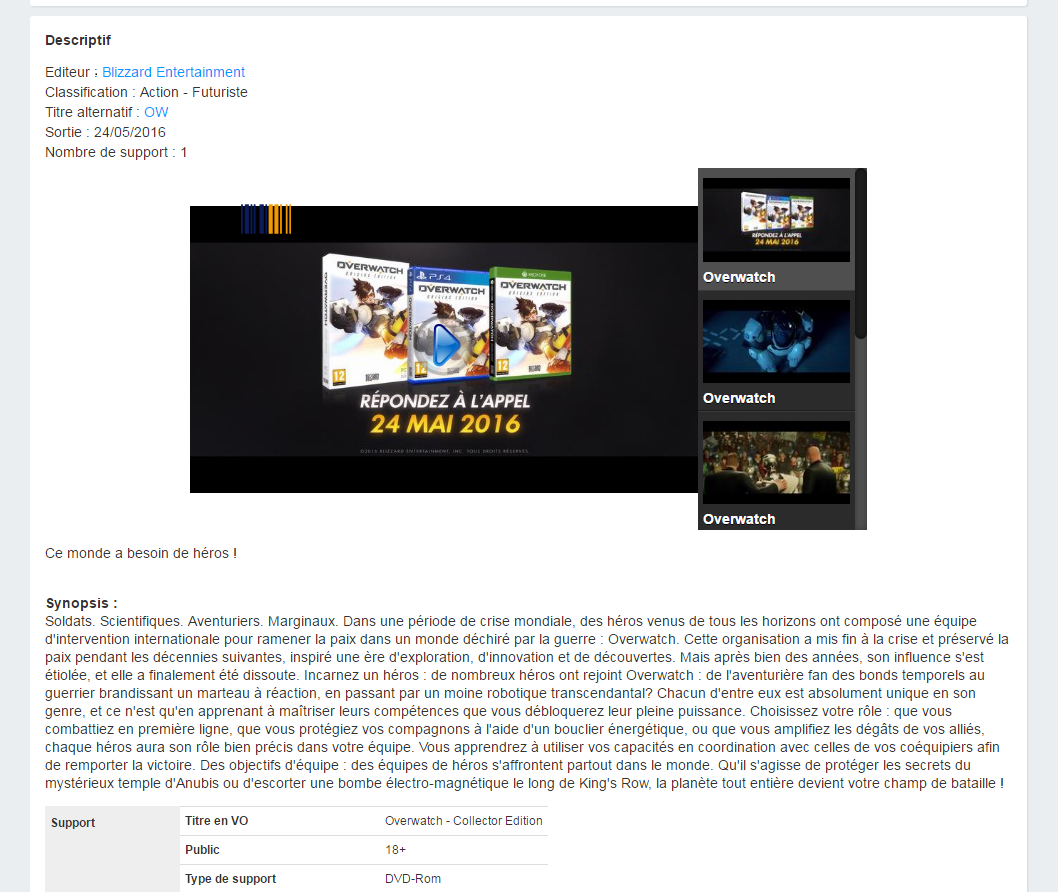Click the 24 MAI 2016 date banner
This screenshot has width=1058, height=892.
445,423
